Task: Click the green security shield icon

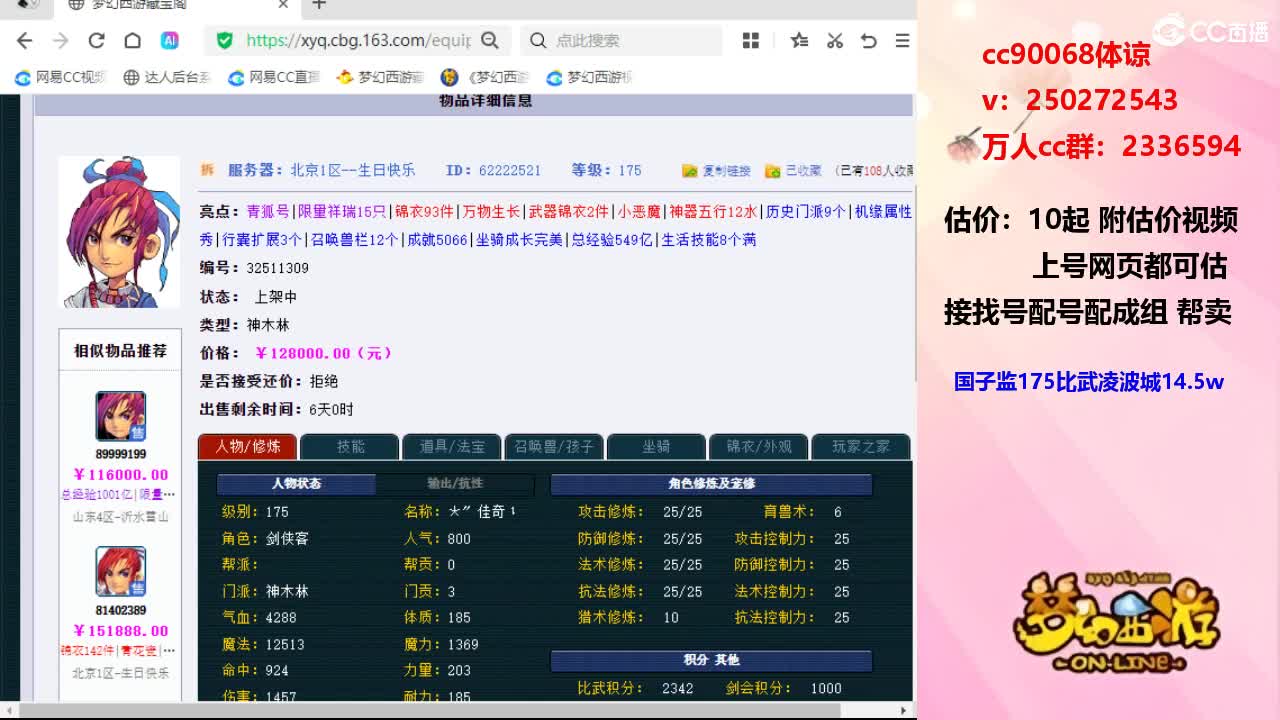Action: coord(225,40)
